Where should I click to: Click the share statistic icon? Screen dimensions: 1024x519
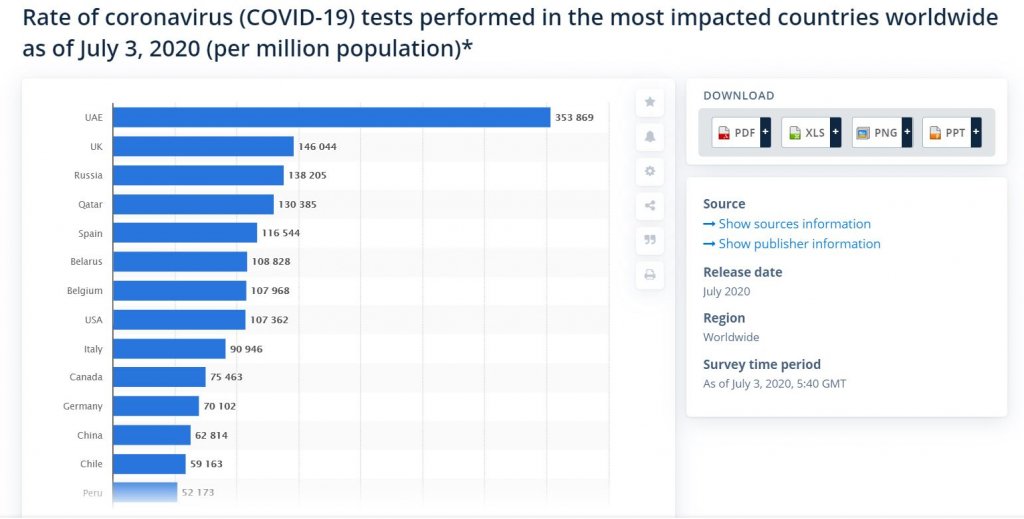click(650, 206)
